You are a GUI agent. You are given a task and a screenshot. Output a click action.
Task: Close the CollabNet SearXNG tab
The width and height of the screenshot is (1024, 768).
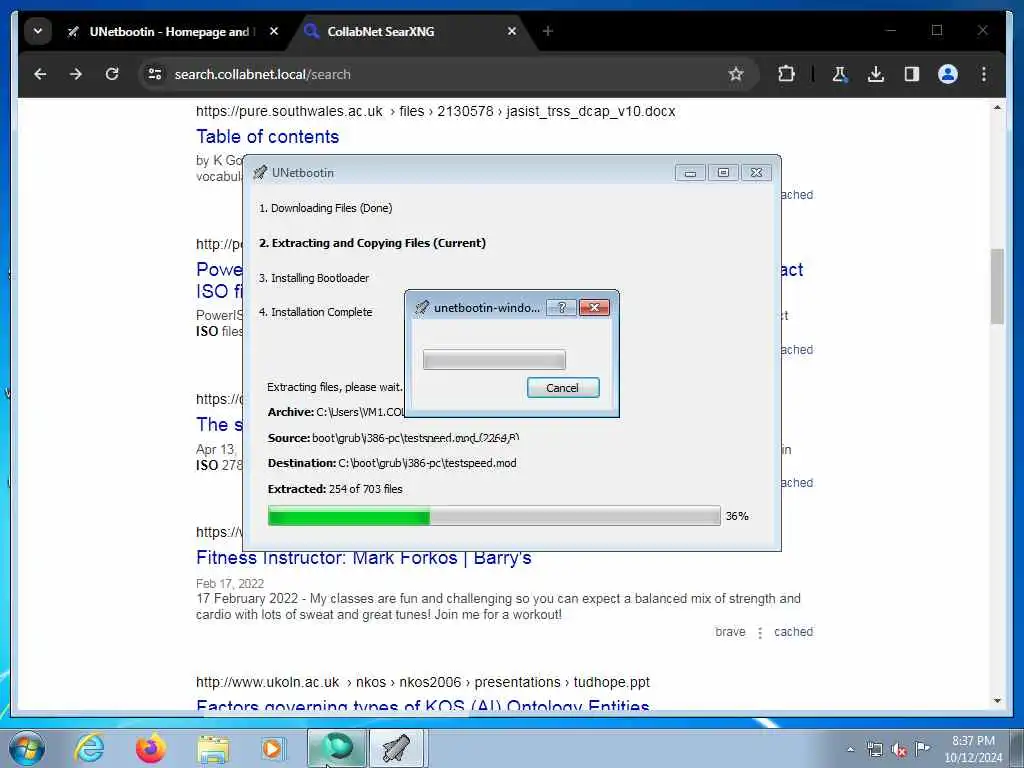tap(512, 31)
